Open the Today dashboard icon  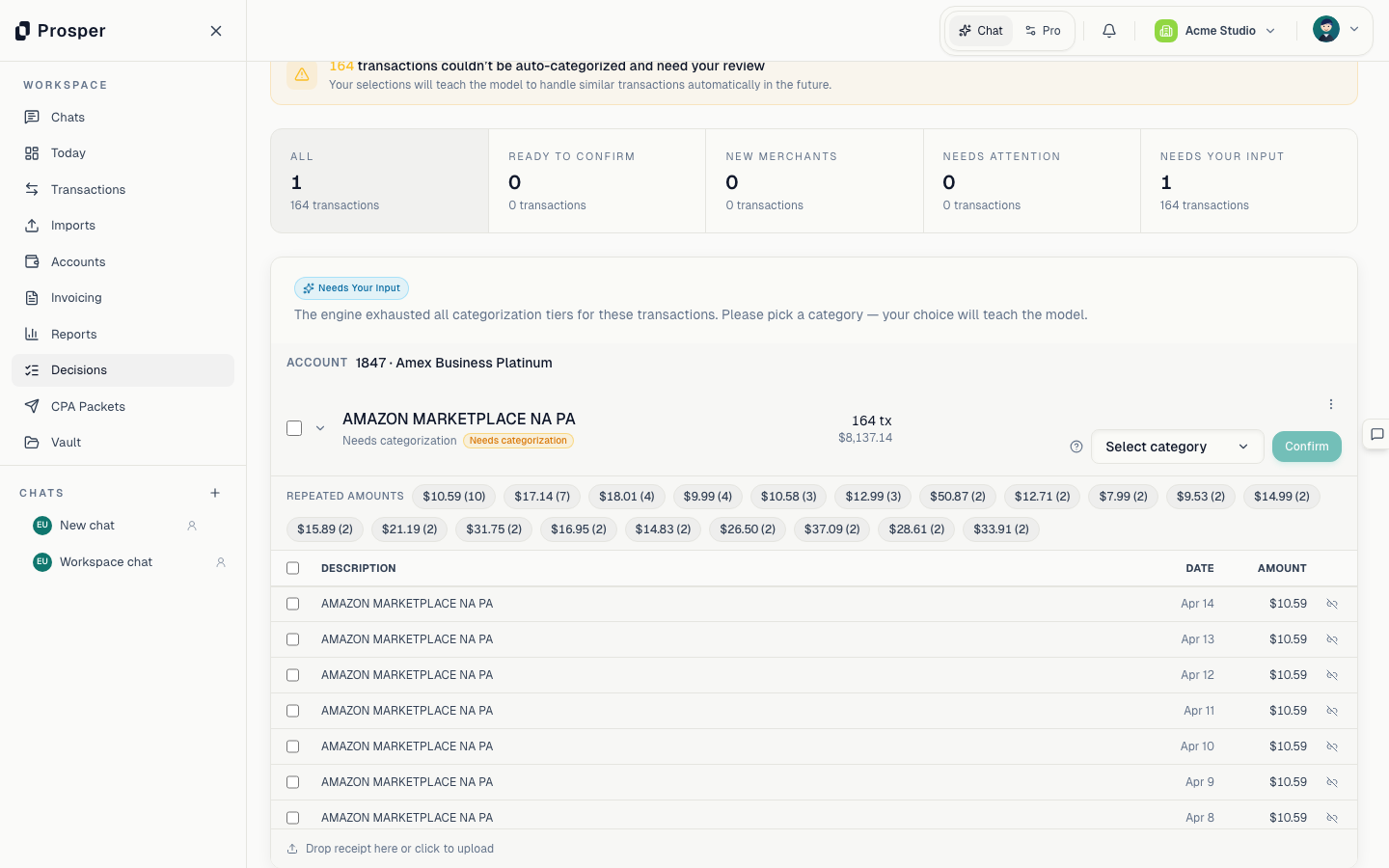[x=32, y=153]
